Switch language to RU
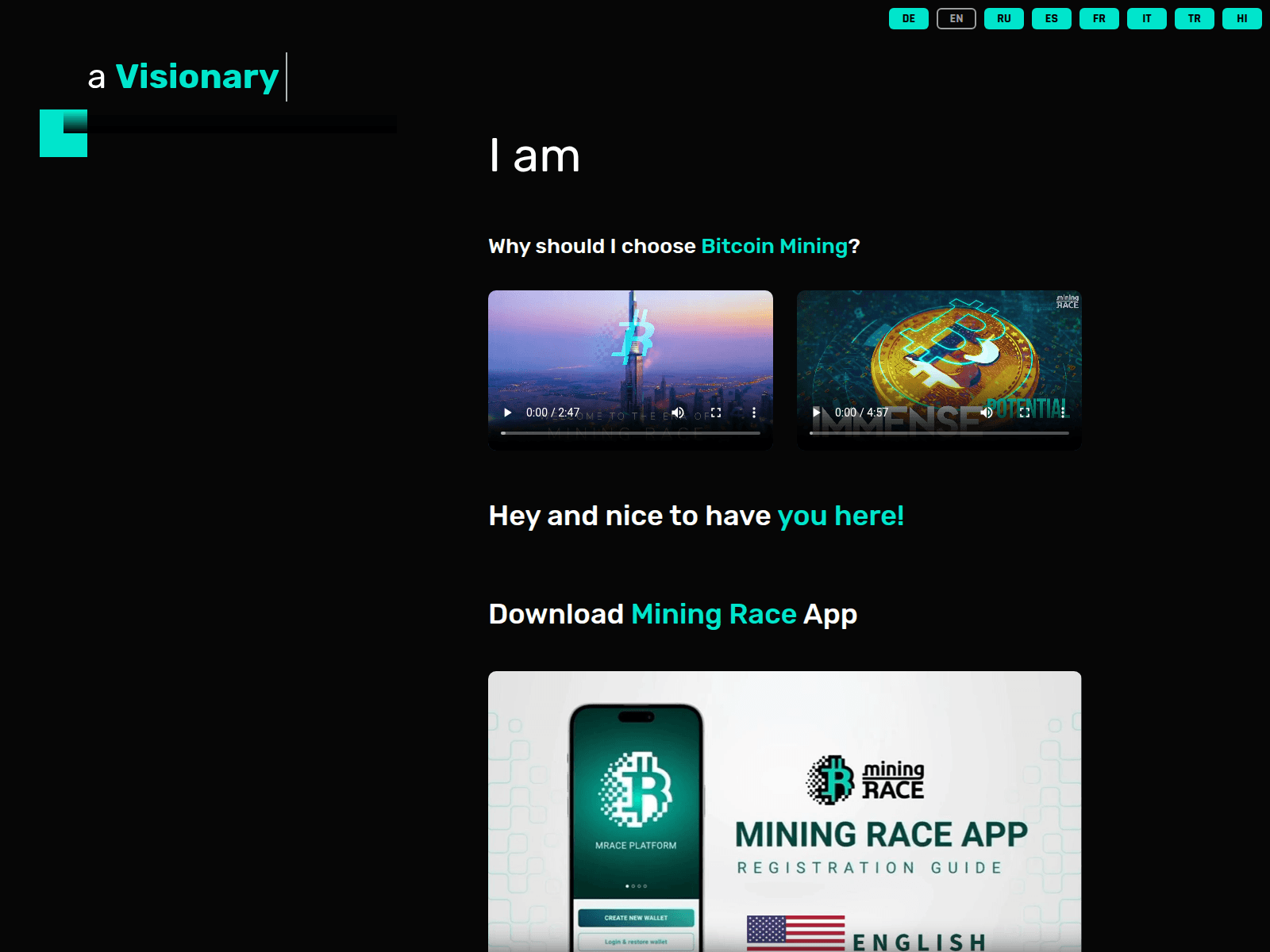The width and height of the screenshot is (1270, 952). pyautogui.click(x=1004, y=18)
